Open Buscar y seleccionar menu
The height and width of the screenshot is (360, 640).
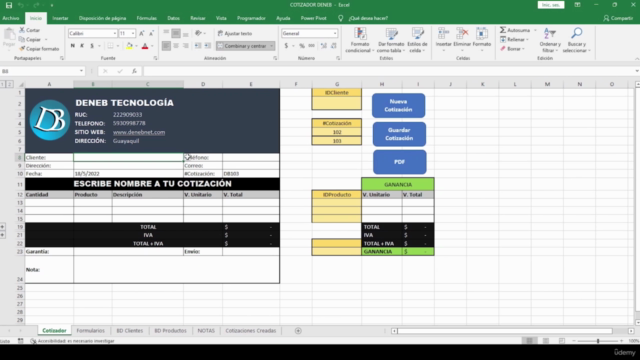point(576,40)
